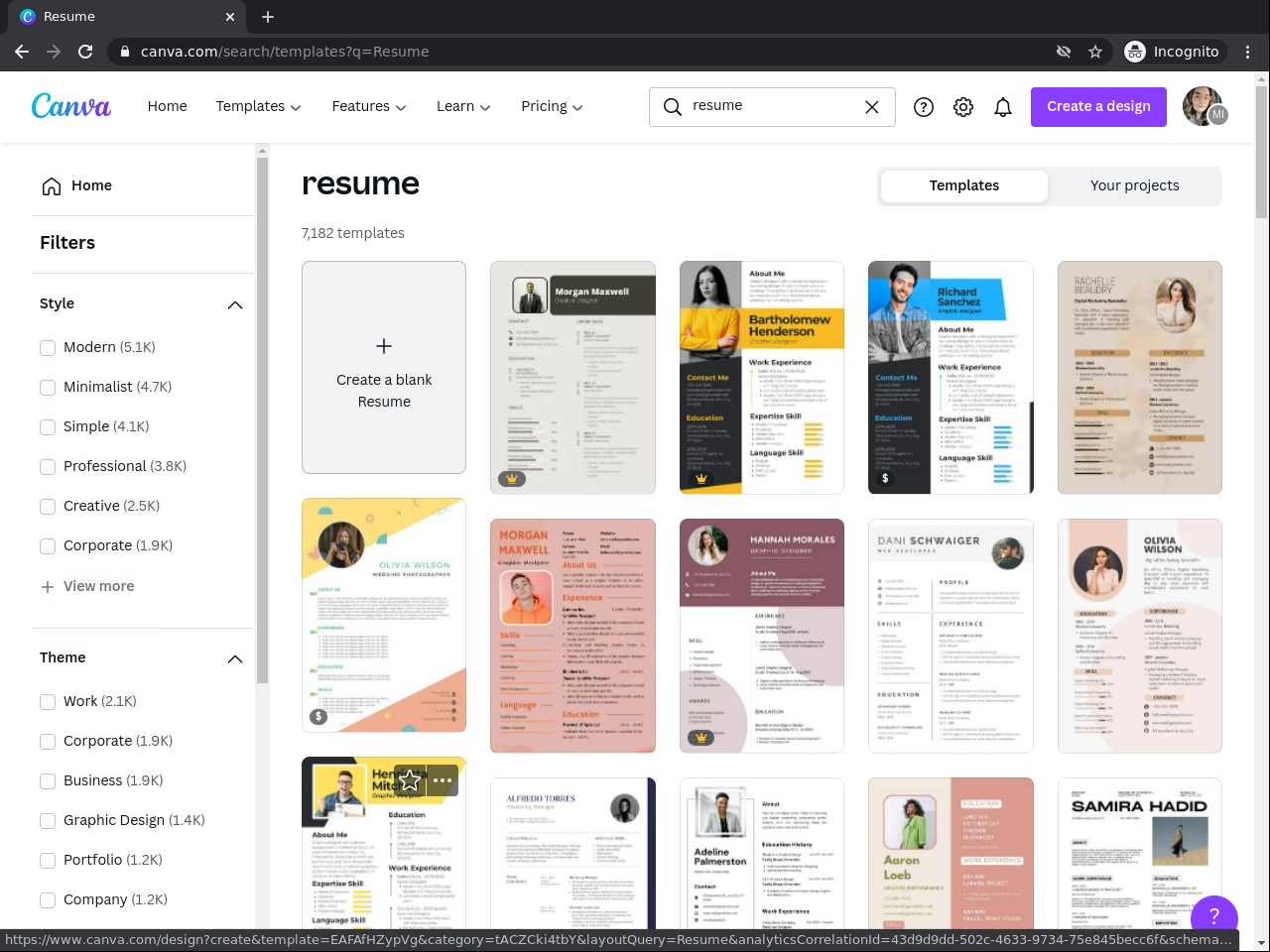Viewport: 1270px width, 952px height.
Task: Reload the page
Action: 85,52
